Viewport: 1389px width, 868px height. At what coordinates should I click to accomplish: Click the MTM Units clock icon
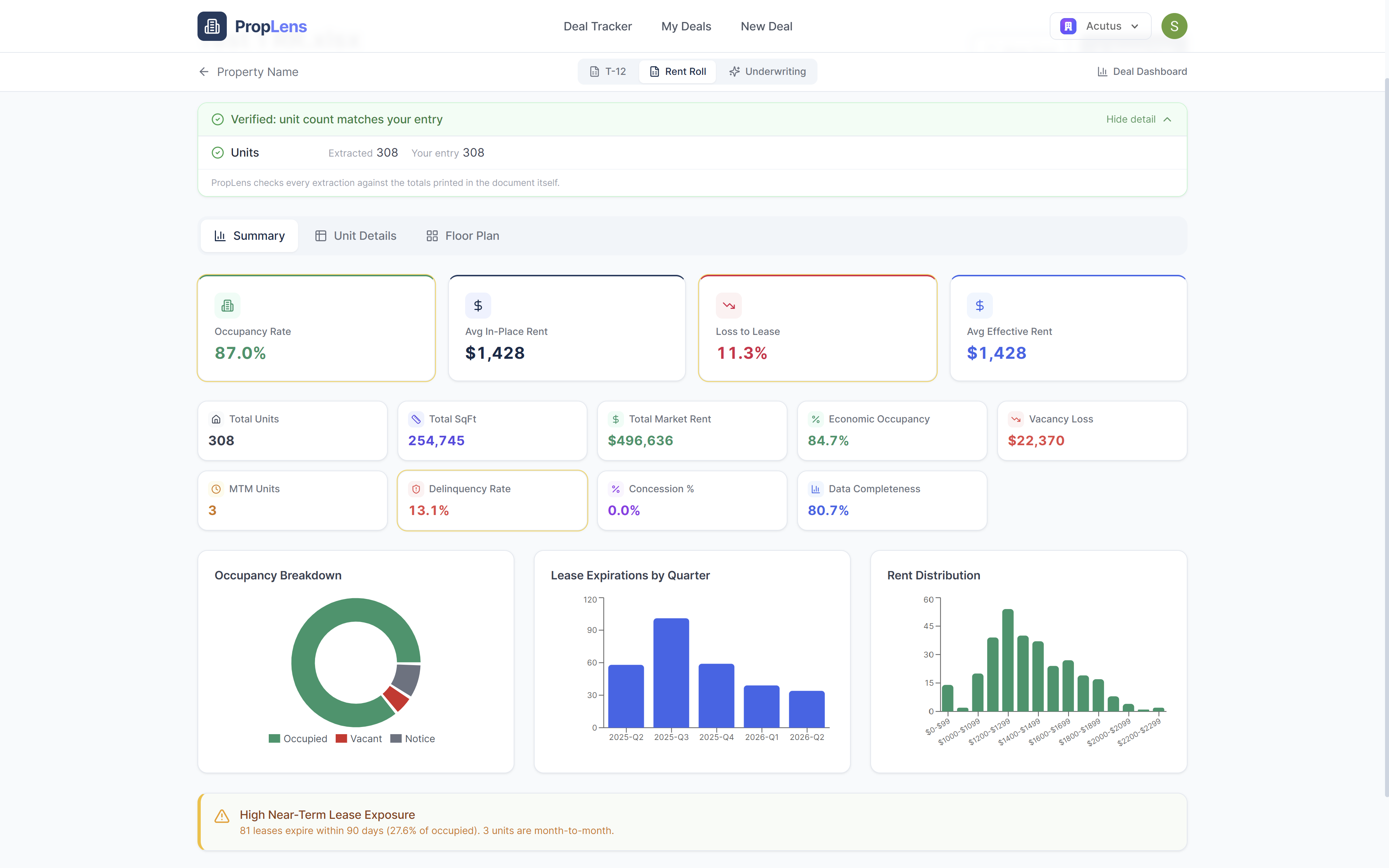click(216, 489)
